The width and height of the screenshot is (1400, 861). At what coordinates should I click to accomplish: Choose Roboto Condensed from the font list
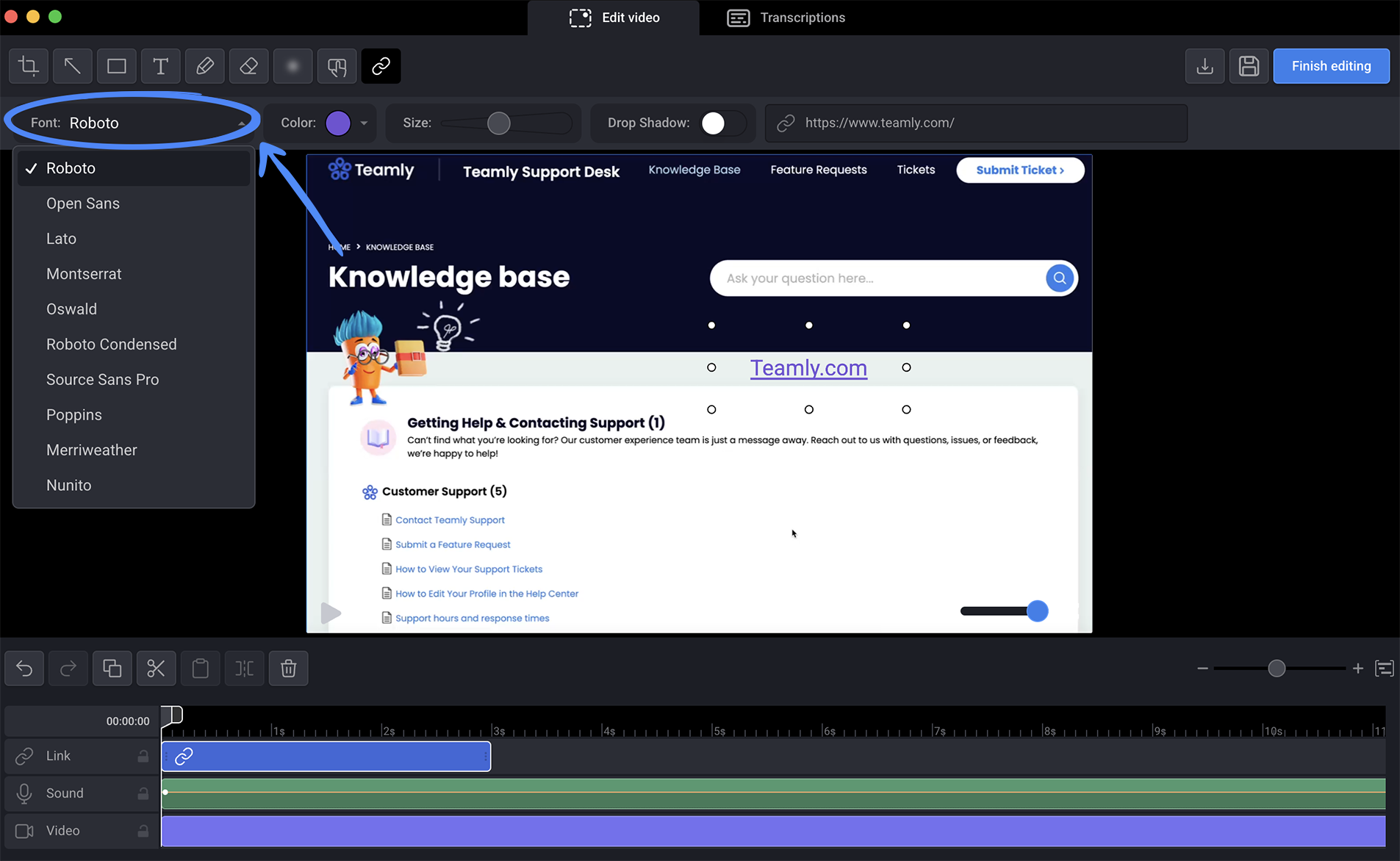(x=134, y=345)
